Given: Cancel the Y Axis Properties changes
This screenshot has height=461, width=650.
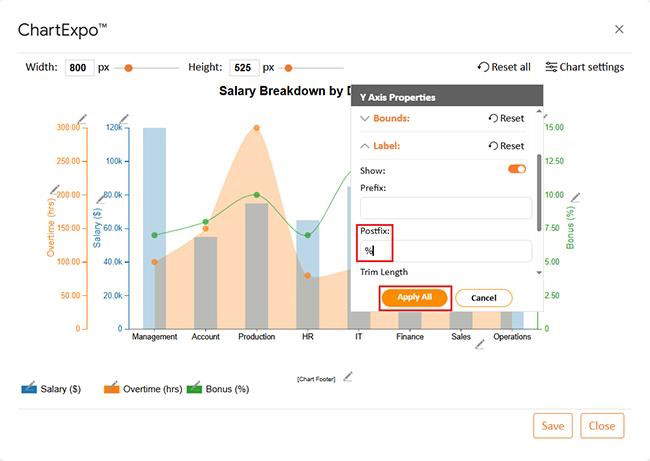Looking at the screenshot, I should pyautogui.click(x=483, y=298).
